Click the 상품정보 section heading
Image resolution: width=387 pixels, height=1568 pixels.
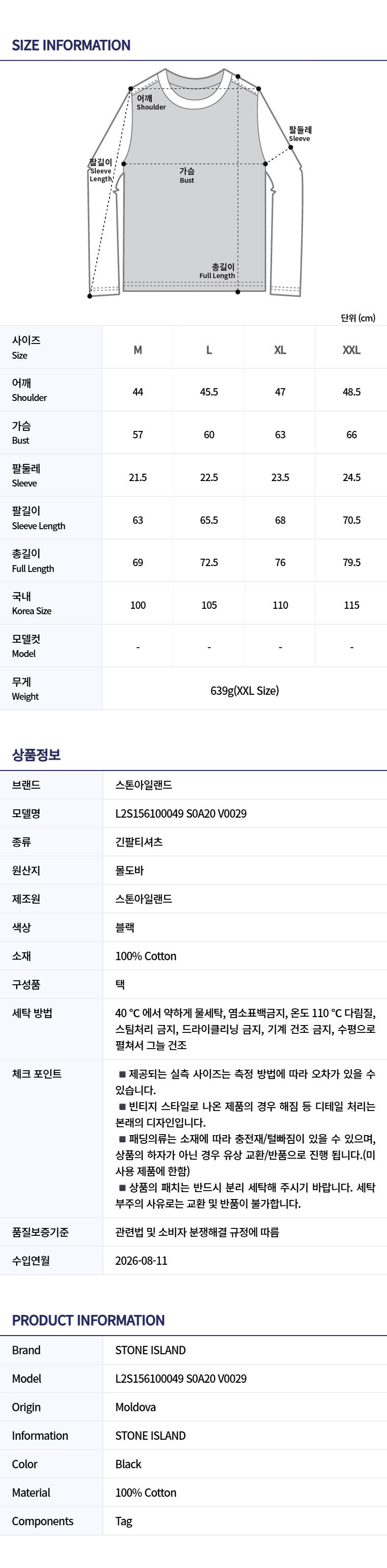coord(36,755)
